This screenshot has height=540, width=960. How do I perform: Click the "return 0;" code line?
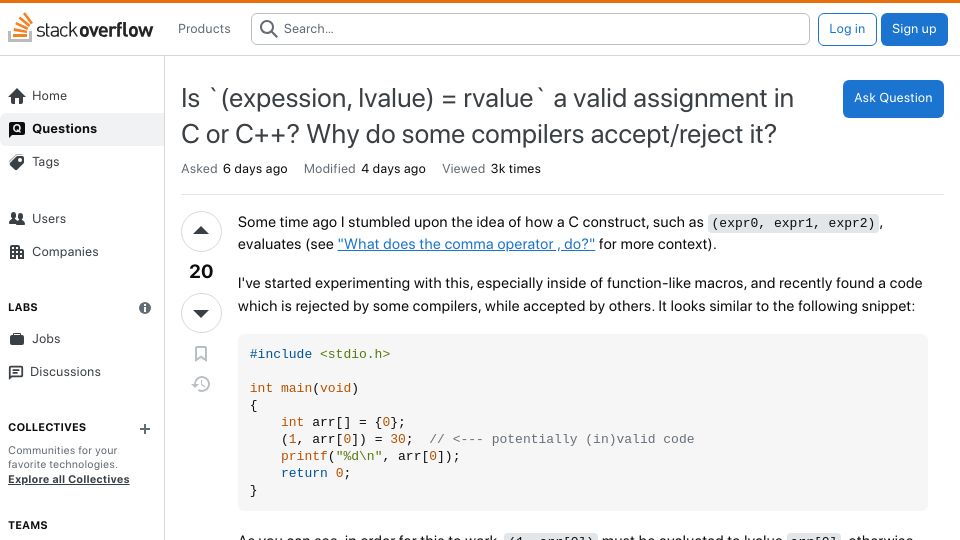[315, 473]
